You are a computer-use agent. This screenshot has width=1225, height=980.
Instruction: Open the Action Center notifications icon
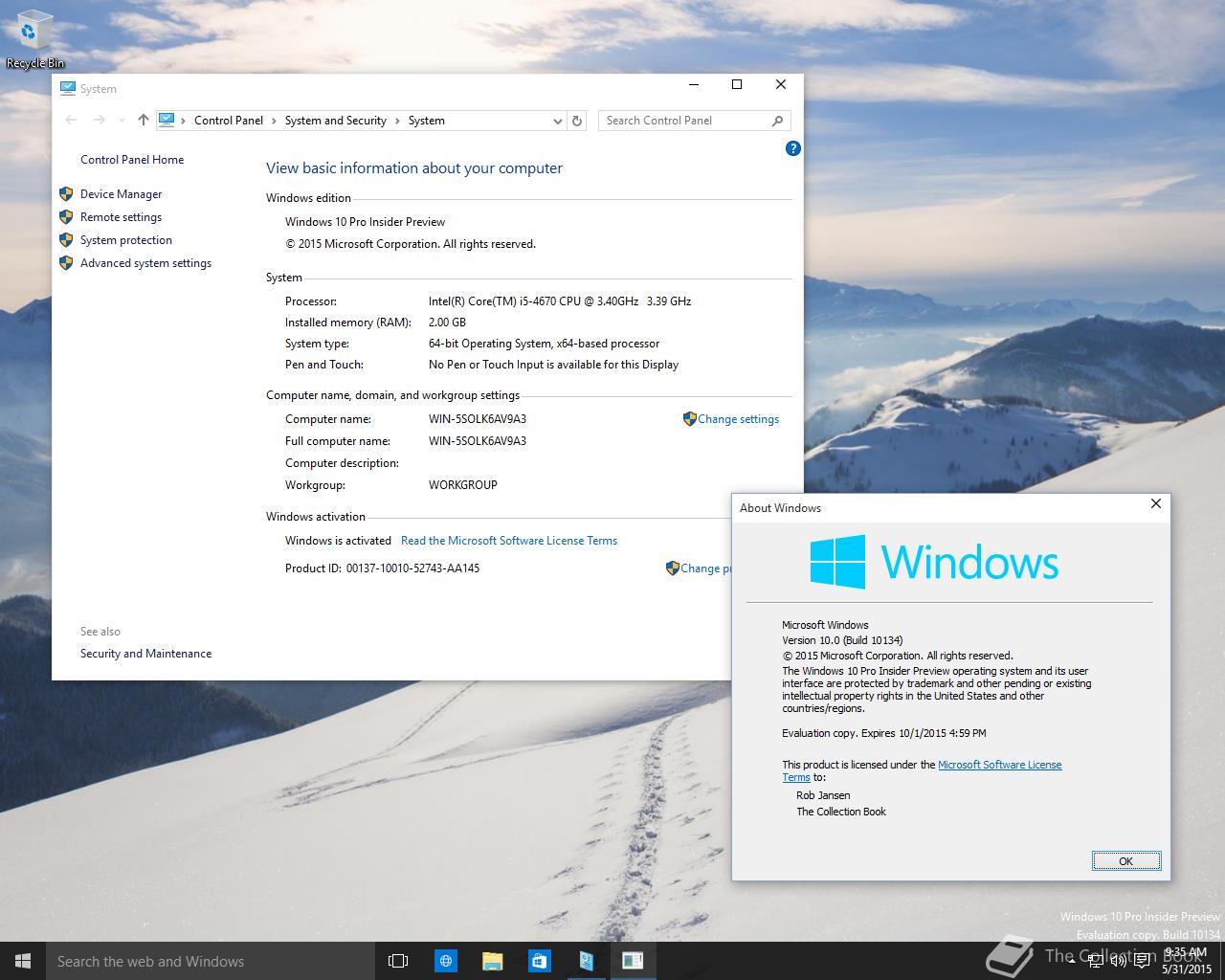point(1142,961)
